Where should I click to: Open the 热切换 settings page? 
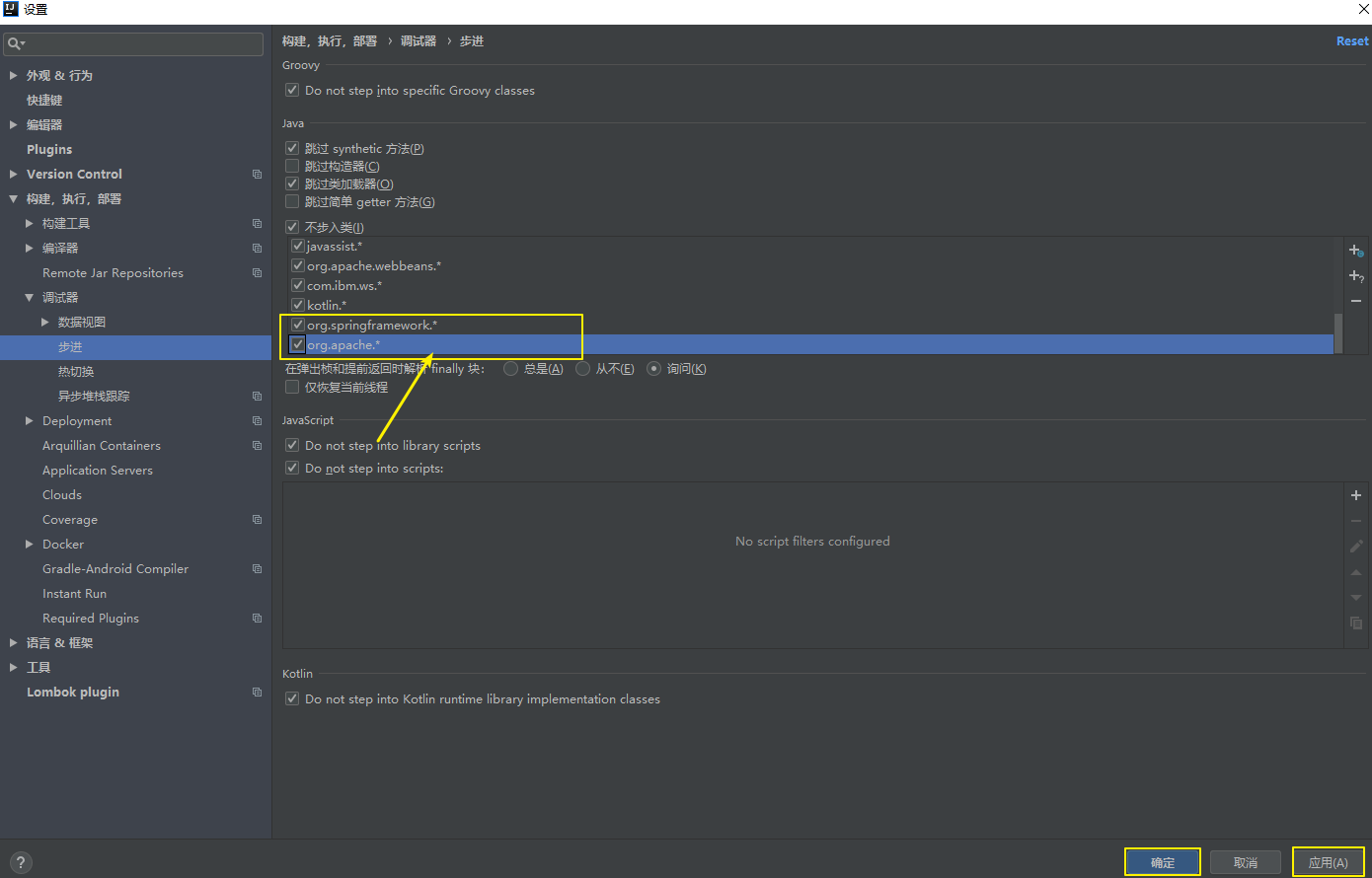click(x=76, y=372)
